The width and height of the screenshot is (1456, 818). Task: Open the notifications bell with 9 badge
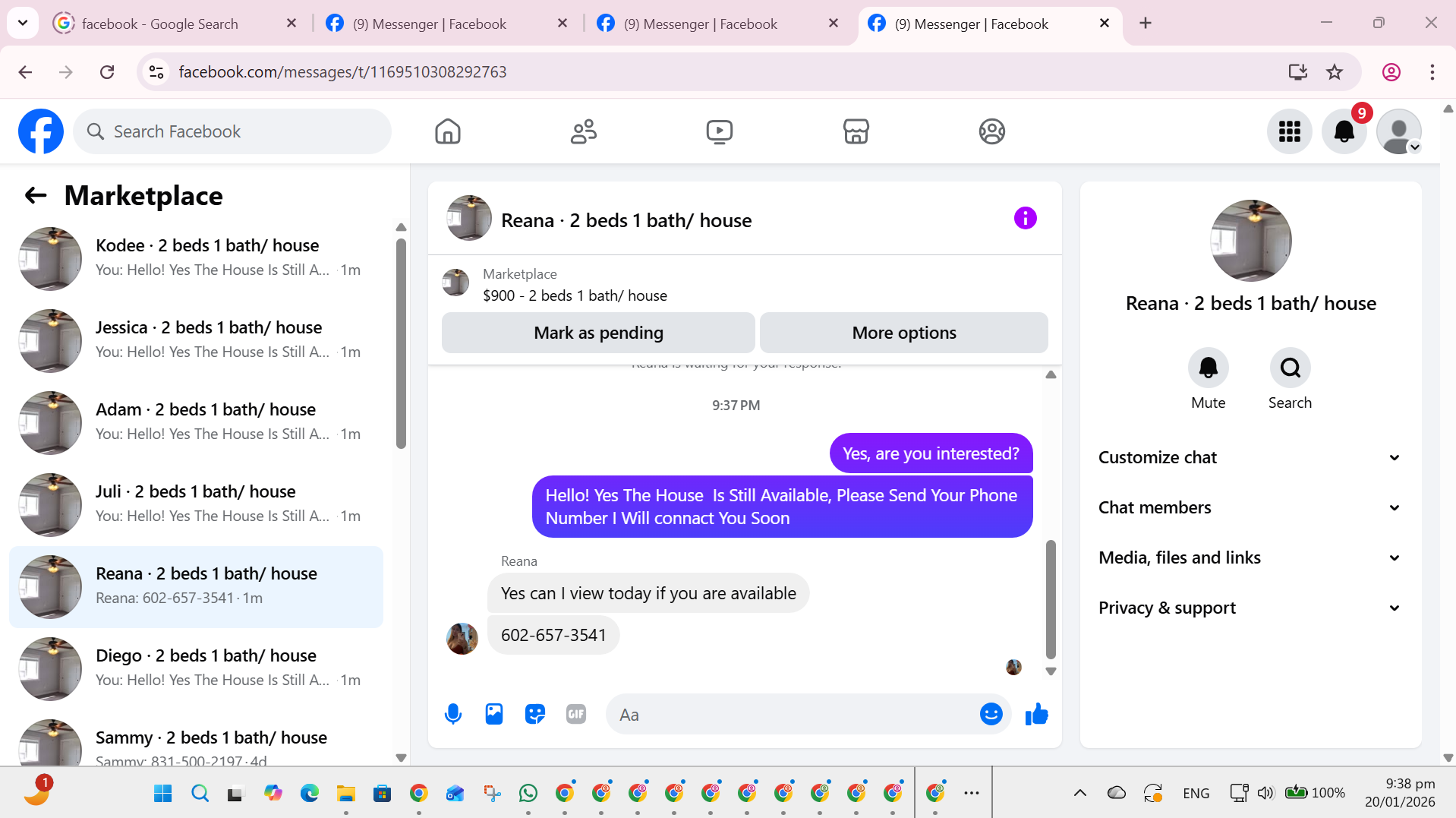coord(1344,131)
